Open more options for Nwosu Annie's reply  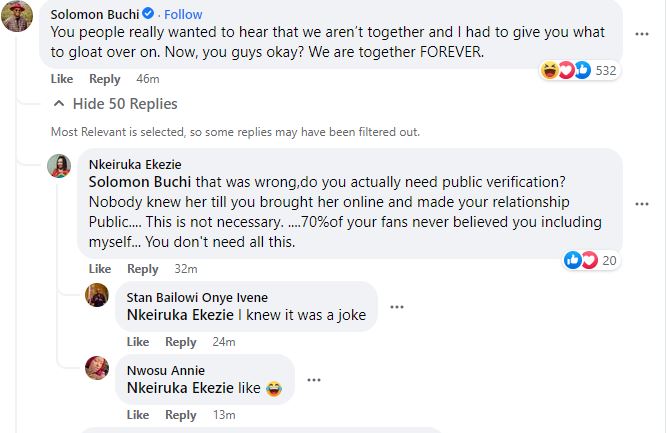pyautogui.click(x=315, y=379)
